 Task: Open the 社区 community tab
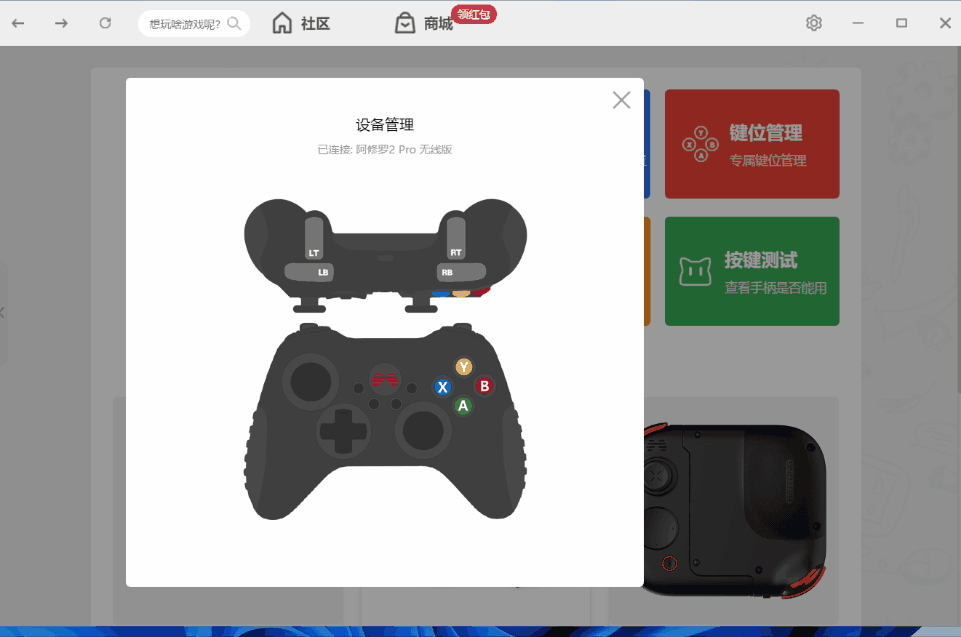(x=301, y=23)
